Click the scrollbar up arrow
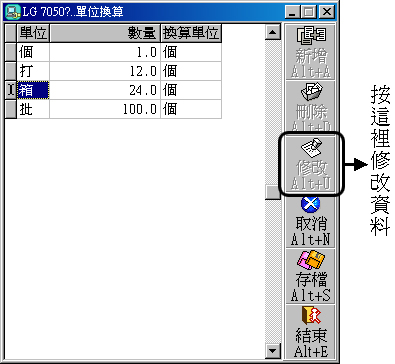 [273, 32]
